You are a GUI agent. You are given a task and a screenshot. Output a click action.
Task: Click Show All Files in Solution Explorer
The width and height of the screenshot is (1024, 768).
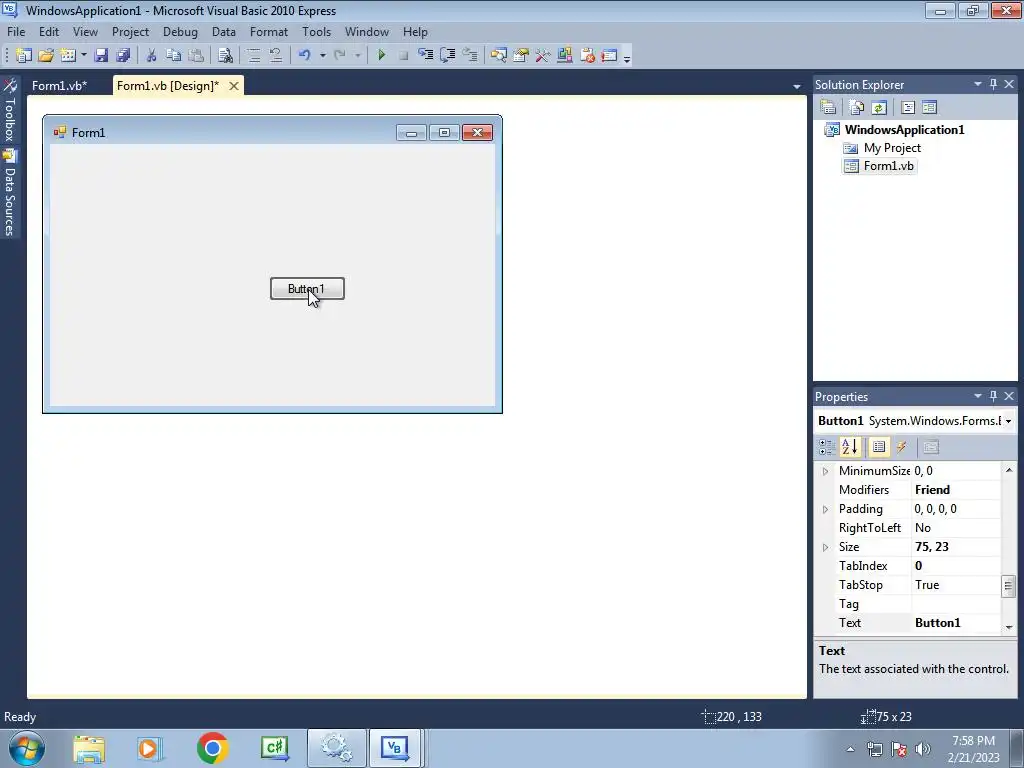[856, 108]
